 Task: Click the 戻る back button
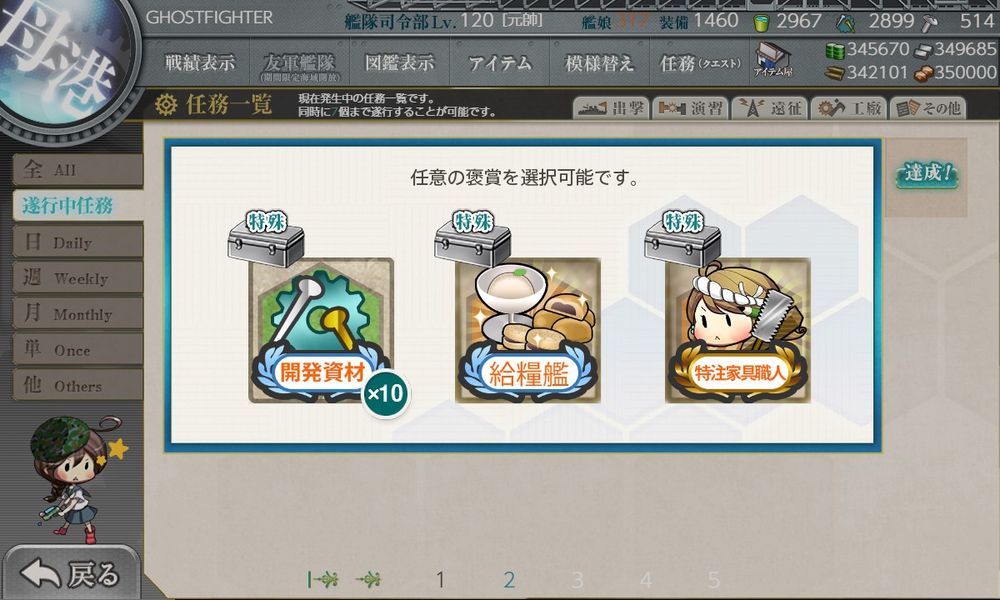click(x=70, y=573)
